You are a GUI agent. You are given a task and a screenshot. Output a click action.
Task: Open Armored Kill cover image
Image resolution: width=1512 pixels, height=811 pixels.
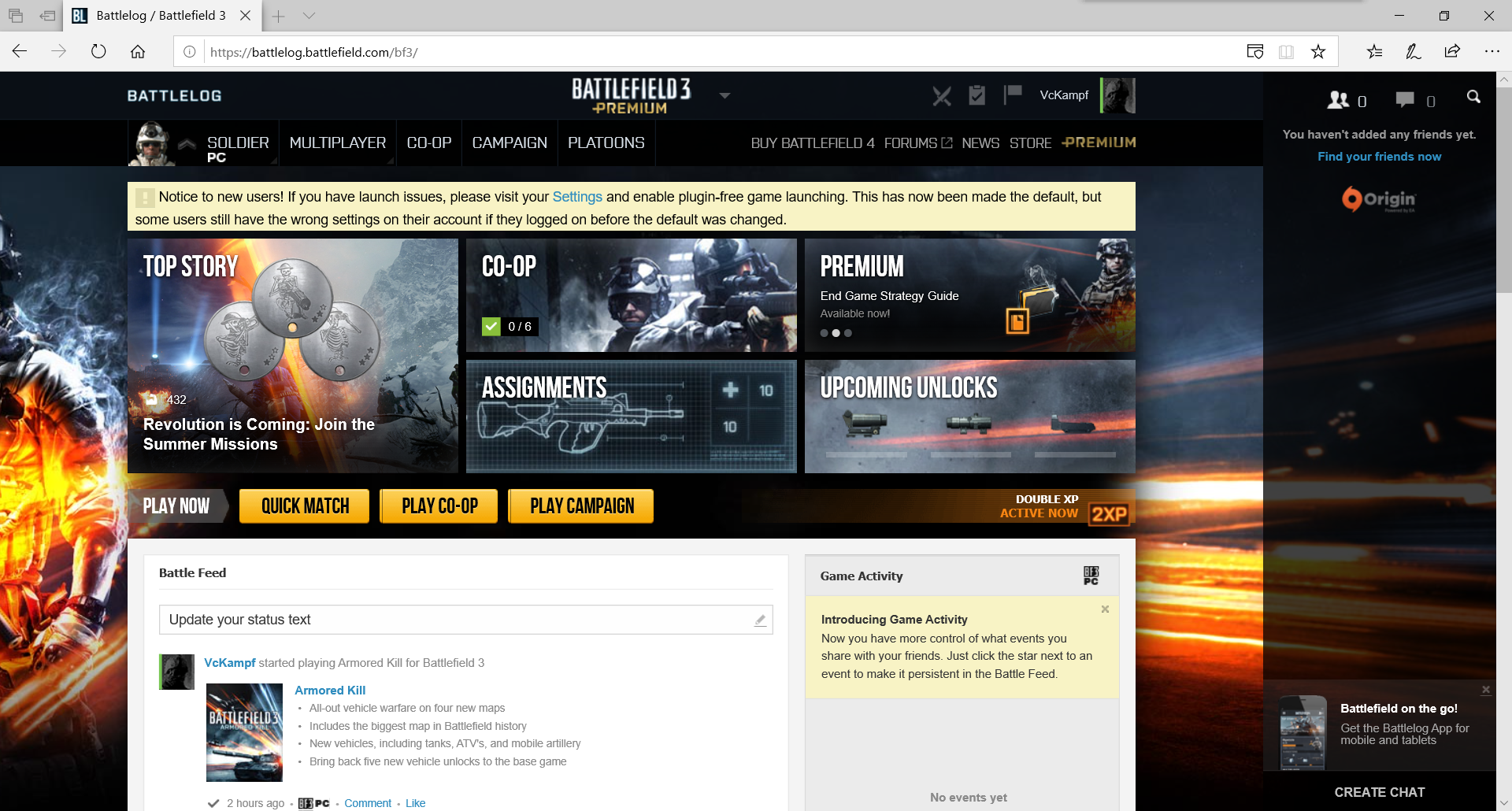(244, 732)
